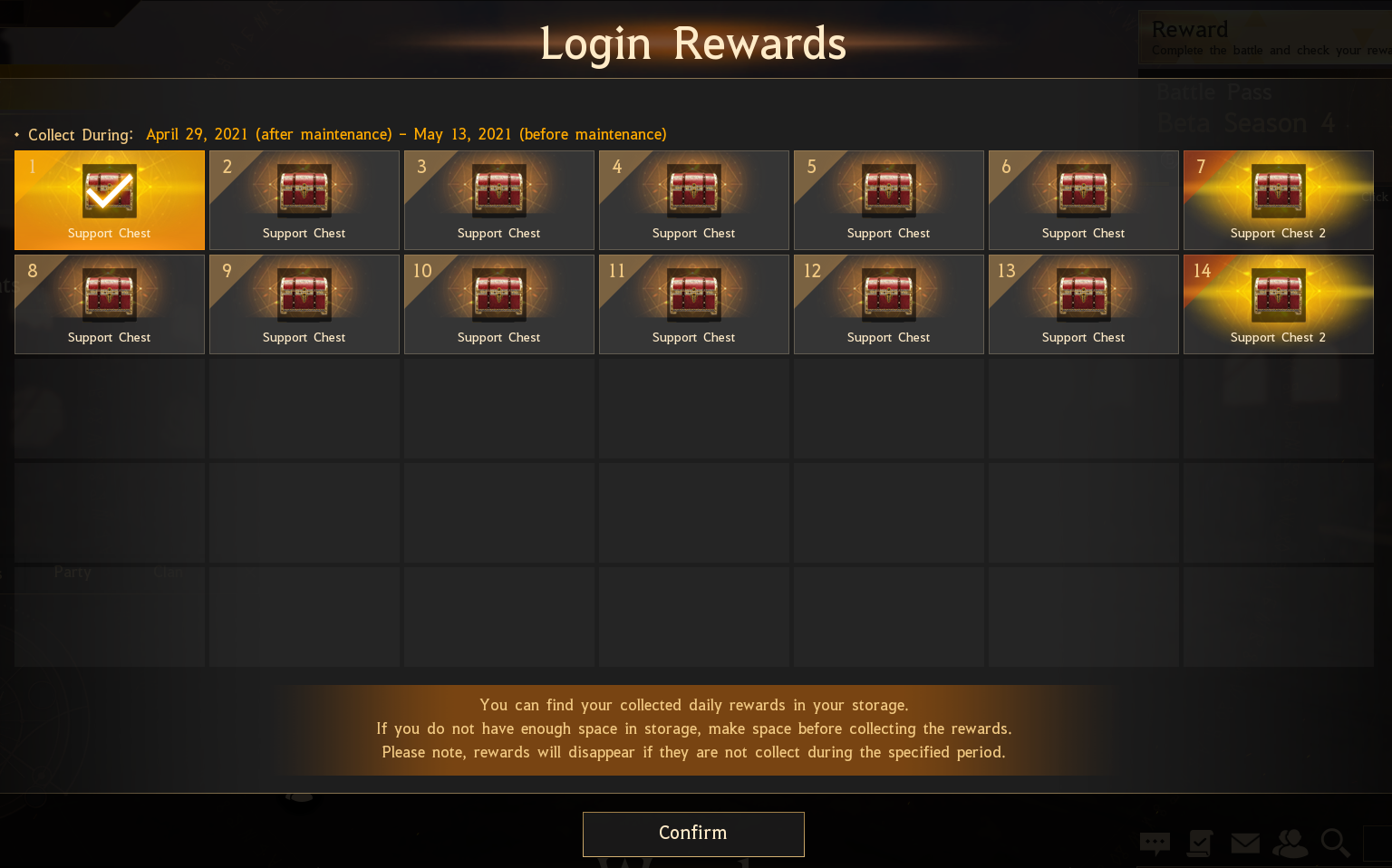Select the collected Day 1 Support Chest
1392x868 pixels.
click(110, 200)
